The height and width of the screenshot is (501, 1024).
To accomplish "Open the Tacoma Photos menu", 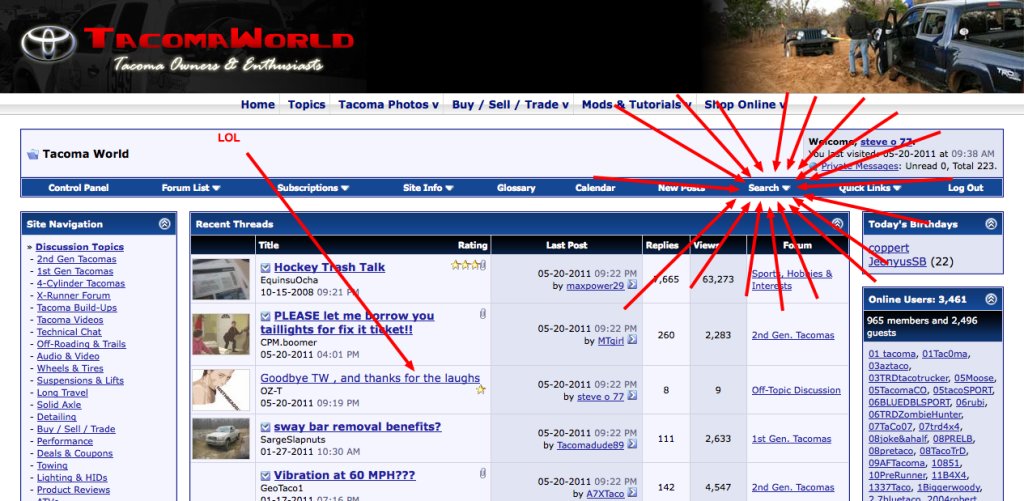I will [389, 105].
